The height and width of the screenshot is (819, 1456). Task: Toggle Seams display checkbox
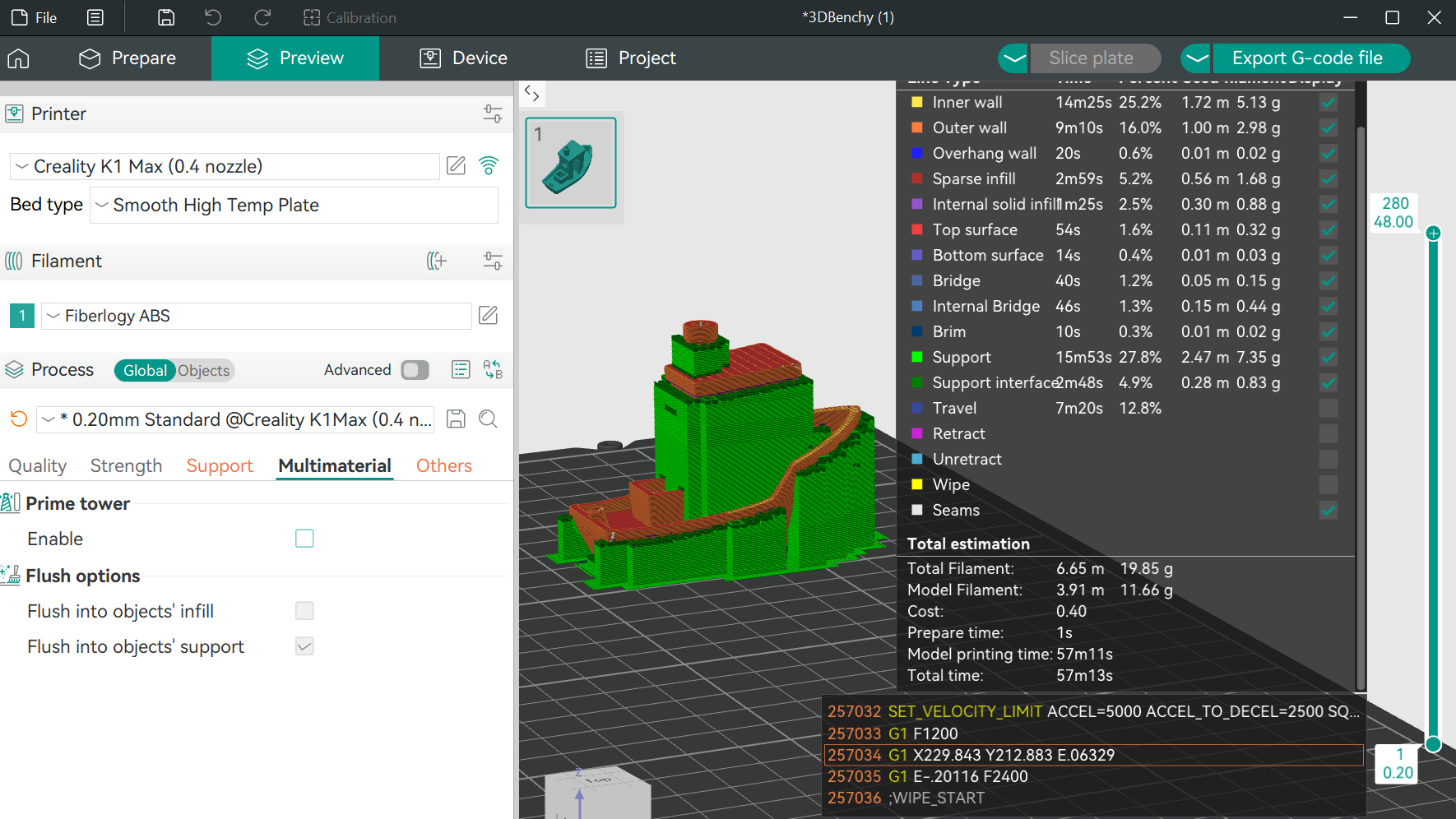coord(1328,511)
